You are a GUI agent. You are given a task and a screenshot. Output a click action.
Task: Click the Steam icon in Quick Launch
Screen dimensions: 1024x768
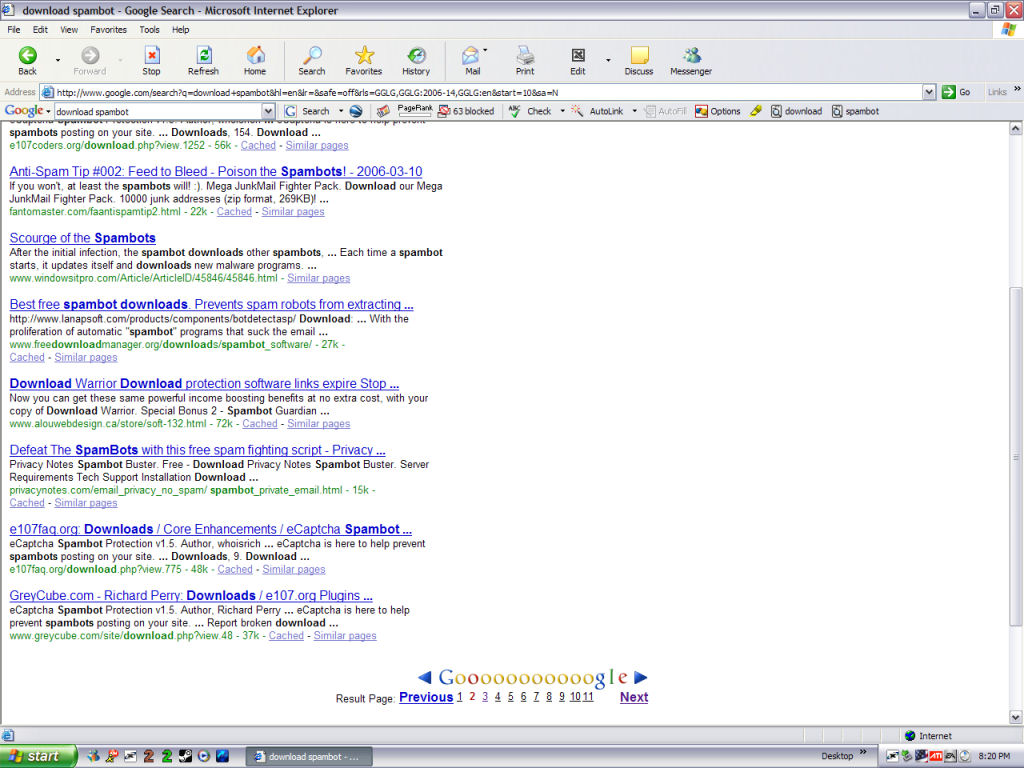(185, 756)
